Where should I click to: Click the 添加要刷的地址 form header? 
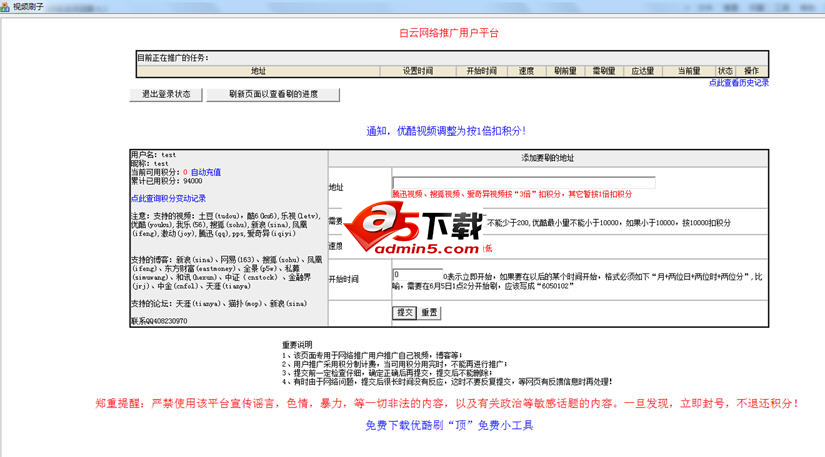coord(548,158)
